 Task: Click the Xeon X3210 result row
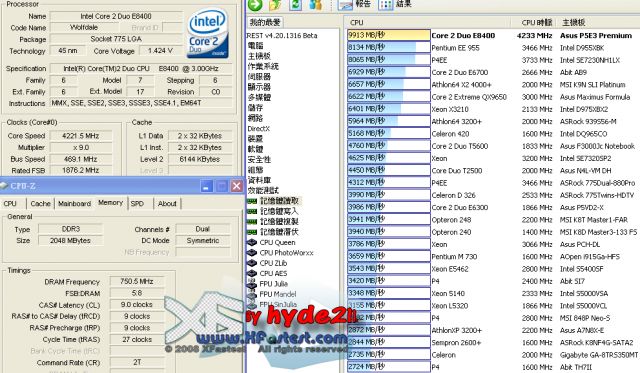[x=493, y=109]
